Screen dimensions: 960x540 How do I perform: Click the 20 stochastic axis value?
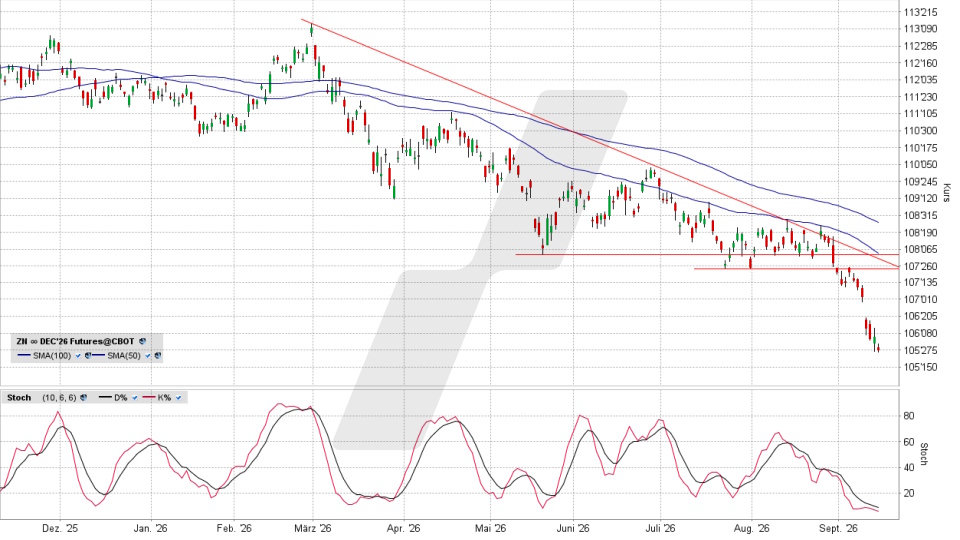click(x=909, y=493)
